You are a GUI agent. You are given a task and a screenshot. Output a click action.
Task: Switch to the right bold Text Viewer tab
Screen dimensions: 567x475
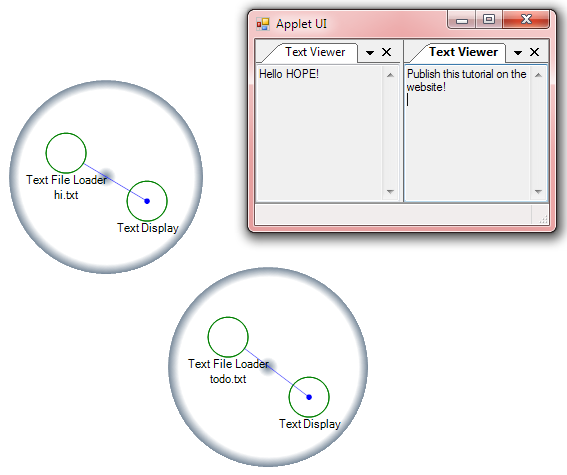(x=463, y=52)
